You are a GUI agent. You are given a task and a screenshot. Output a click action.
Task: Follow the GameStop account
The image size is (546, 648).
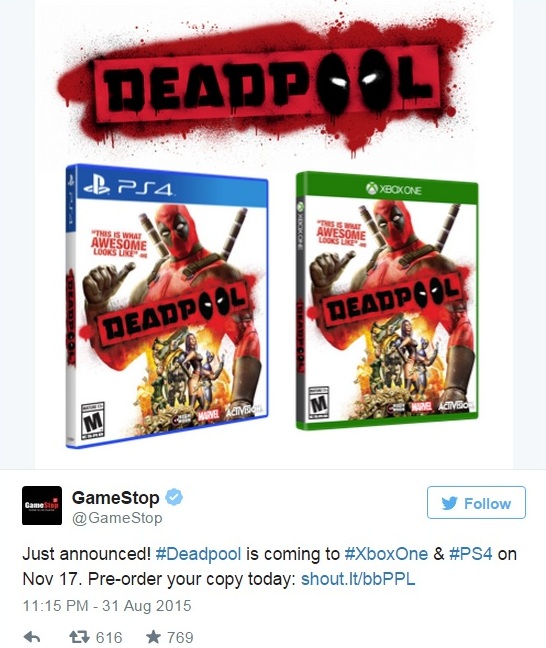pos(476,503)
